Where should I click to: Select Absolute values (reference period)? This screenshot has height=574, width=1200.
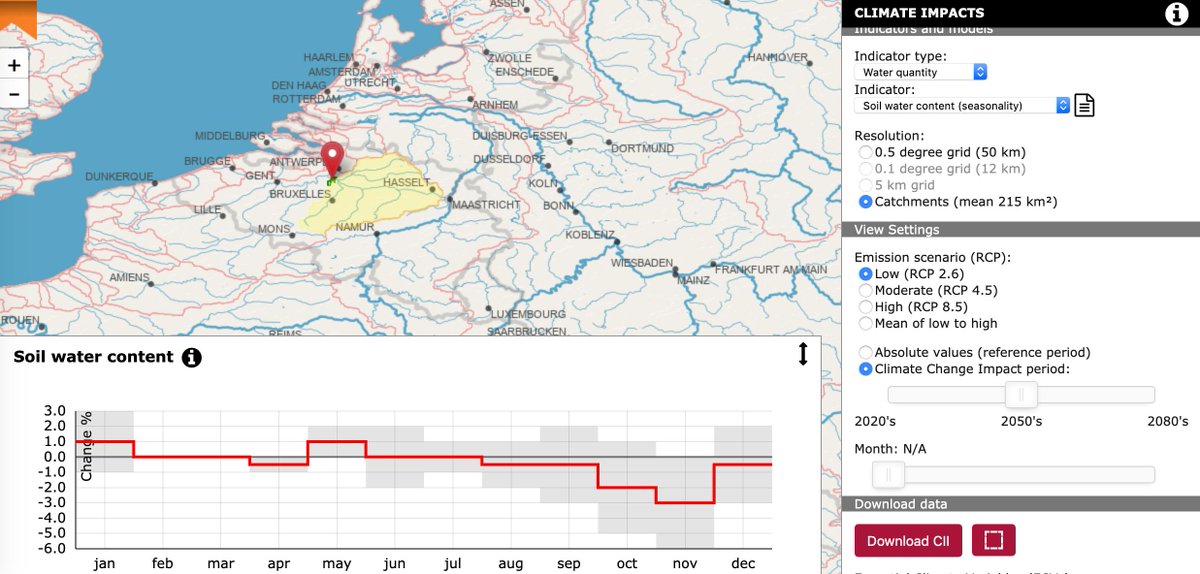(866, 352)
